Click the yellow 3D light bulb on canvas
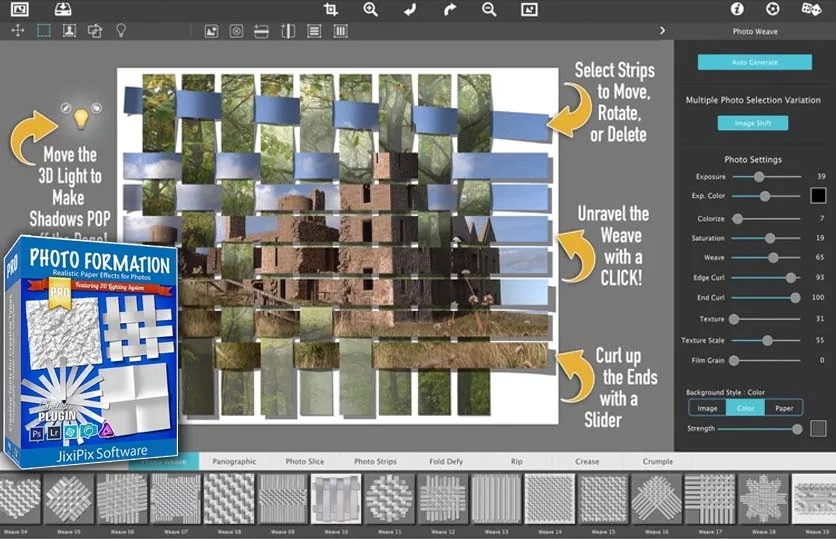 point(81,118)
